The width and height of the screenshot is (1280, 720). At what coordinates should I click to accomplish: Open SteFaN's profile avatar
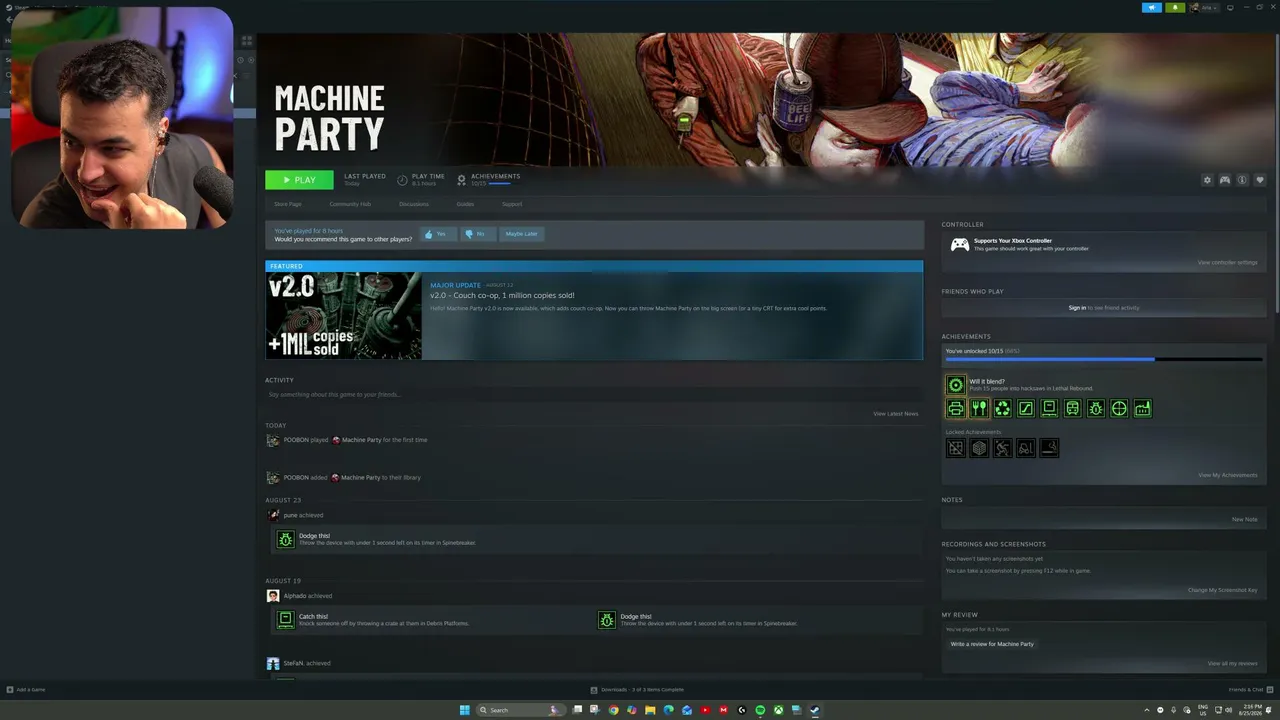(x=273, y=663)
